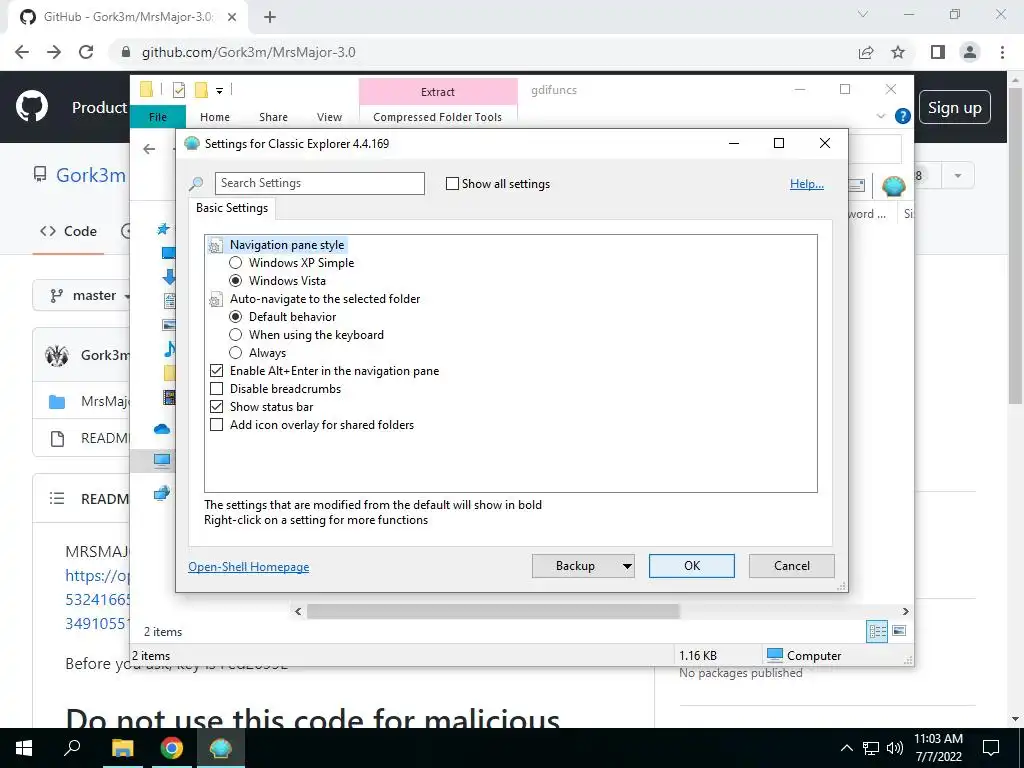Open the Share ribbon tab in Explorer
This screenshot has width=1024, height=768.
pyautogui.click(x=273, y=117)
